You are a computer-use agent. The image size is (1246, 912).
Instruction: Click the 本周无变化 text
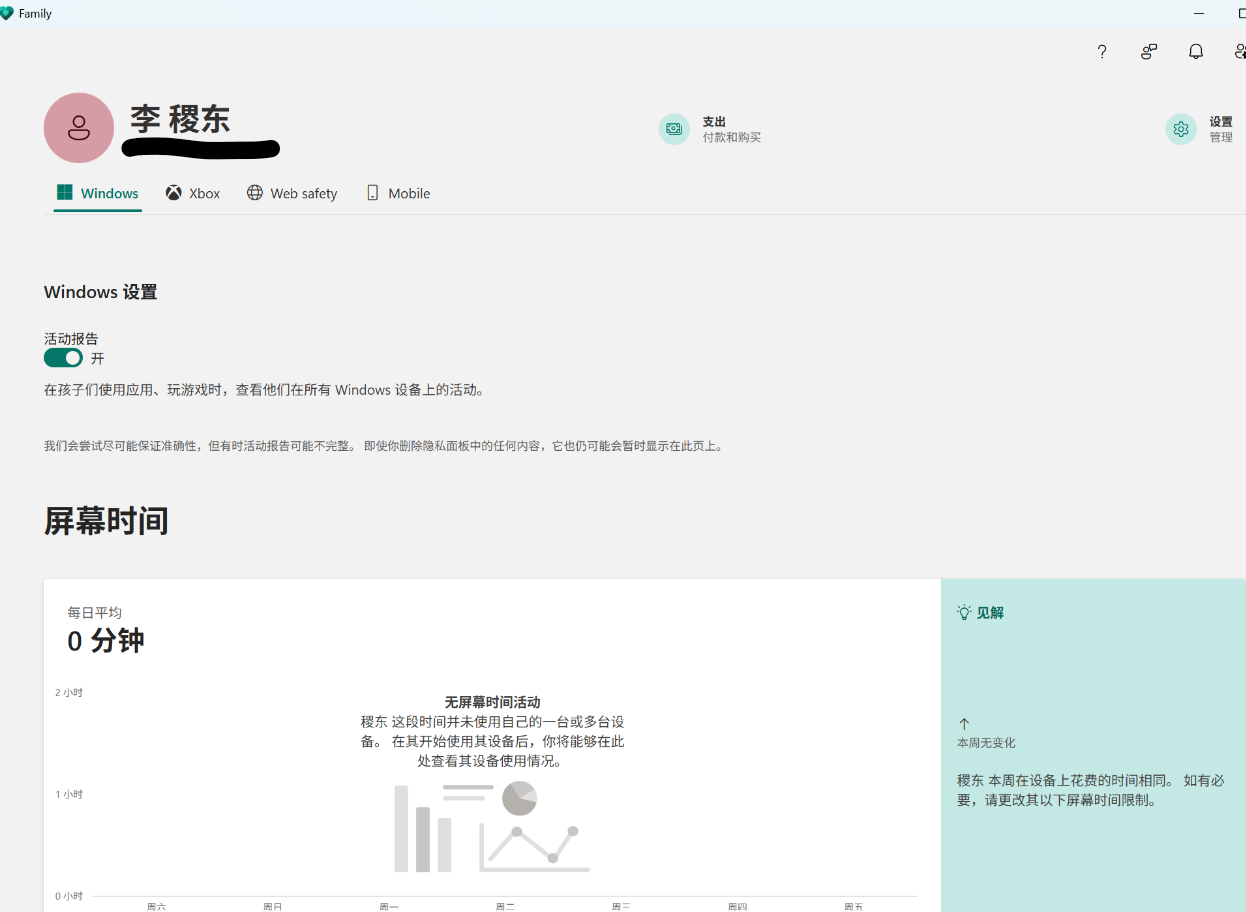pyautogui.click(x=986, y=743)
